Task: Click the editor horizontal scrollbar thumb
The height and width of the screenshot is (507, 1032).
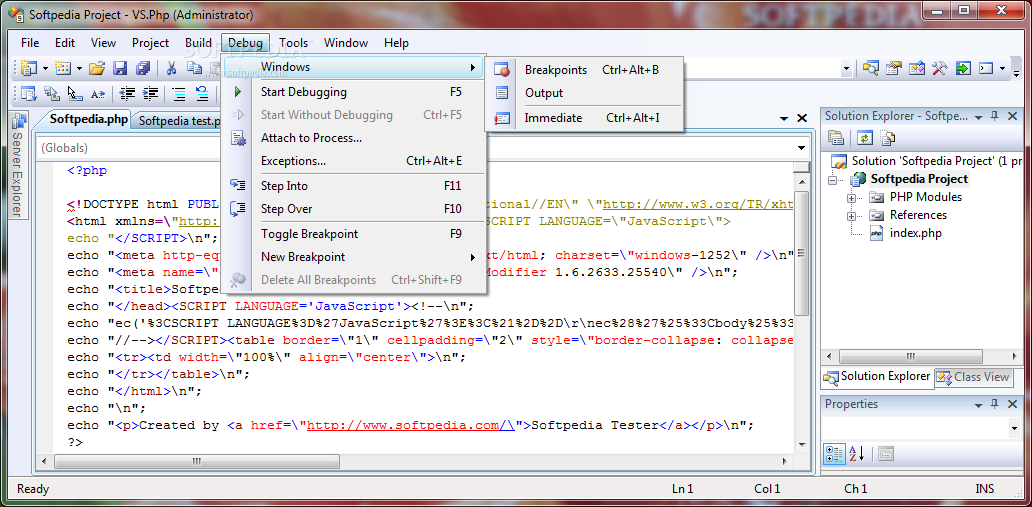Action: point(196,462)
